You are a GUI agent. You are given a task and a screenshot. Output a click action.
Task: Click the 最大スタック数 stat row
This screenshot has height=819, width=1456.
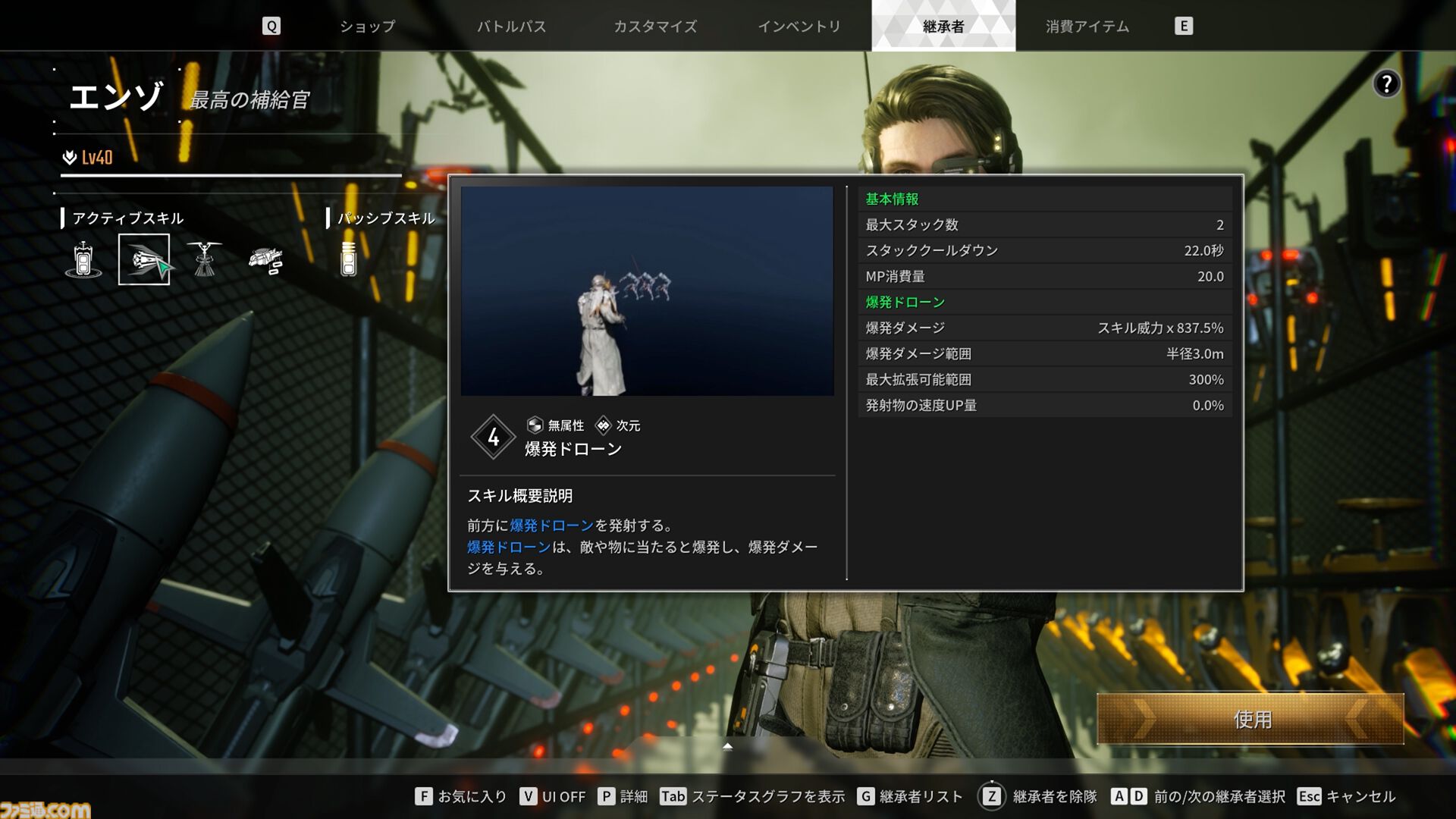pyautogui.click(x=1045, y=224)
